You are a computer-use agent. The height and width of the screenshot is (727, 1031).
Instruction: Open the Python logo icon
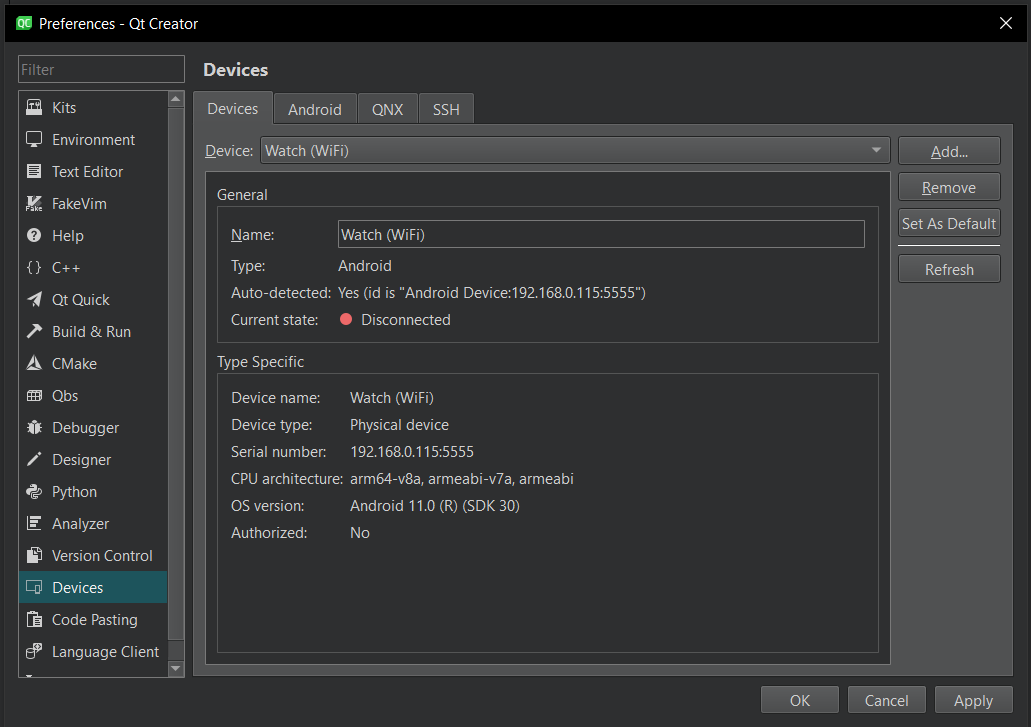click(34, 492)
